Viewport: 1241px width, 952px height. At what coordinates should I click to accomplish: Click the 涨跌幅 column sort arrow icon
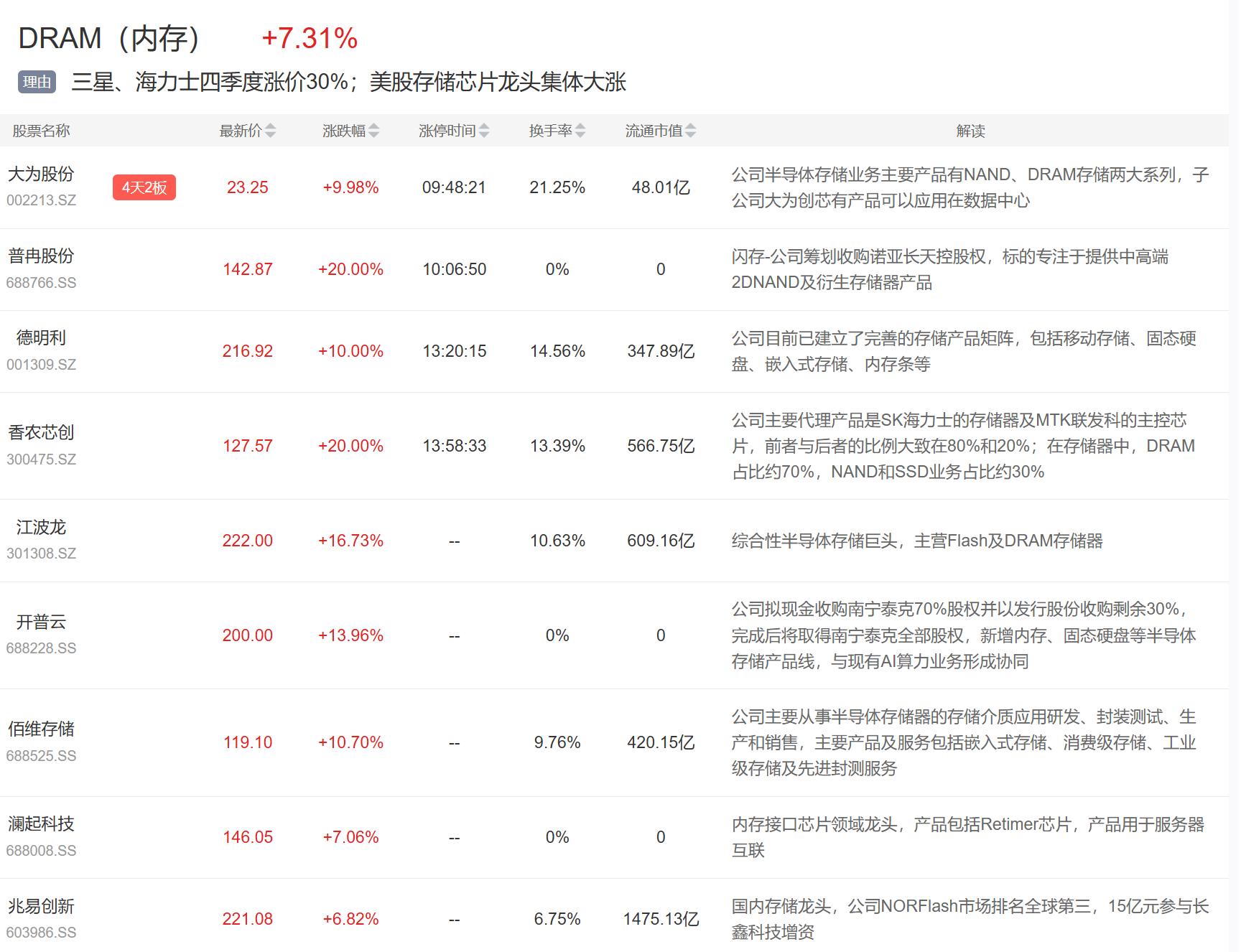click(x=373, y=131)
